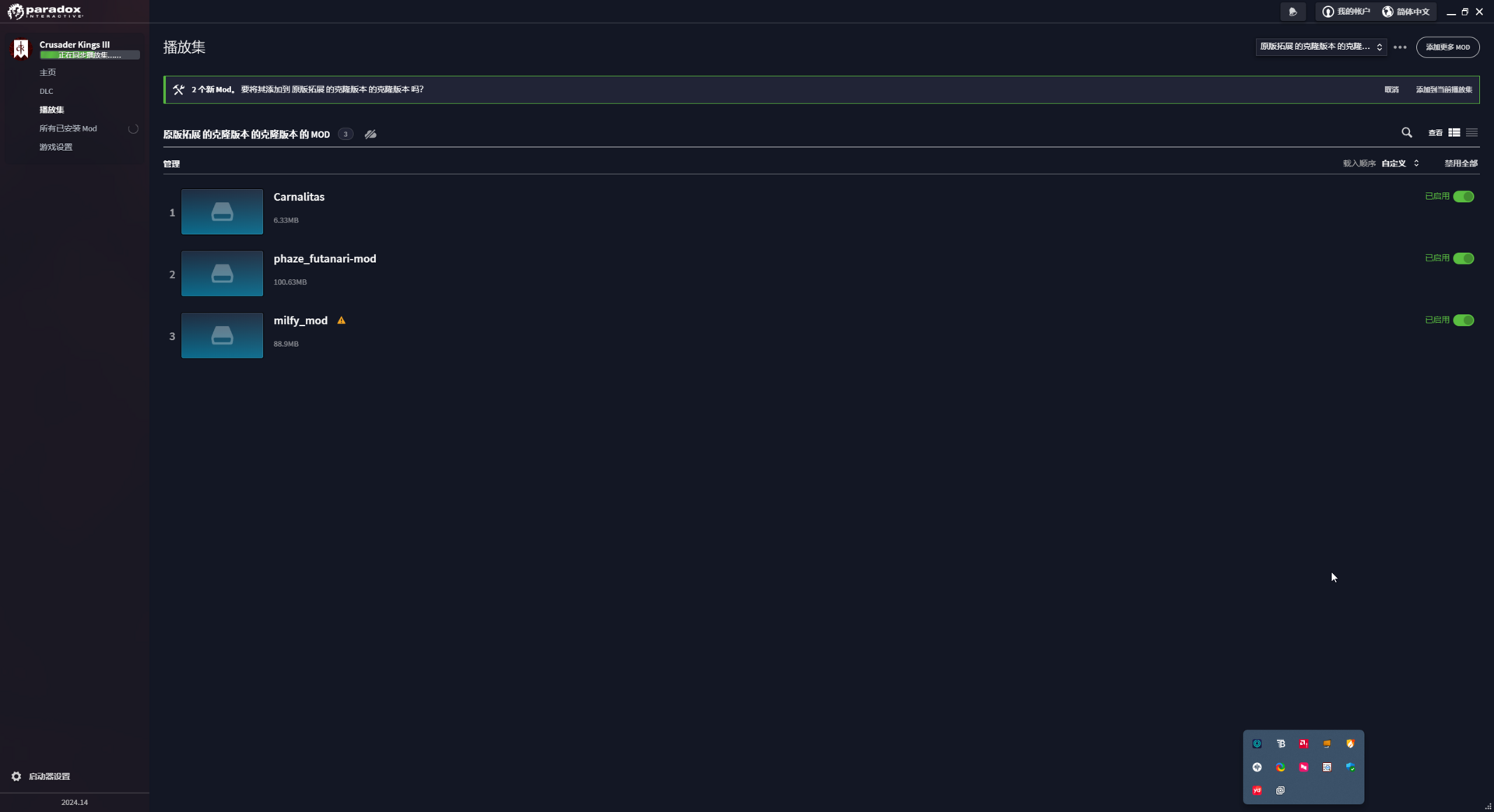Click the phaze_futanari-mod thumbnail
The height and width of the screenshot is (812, 1494).
(222, 274)
